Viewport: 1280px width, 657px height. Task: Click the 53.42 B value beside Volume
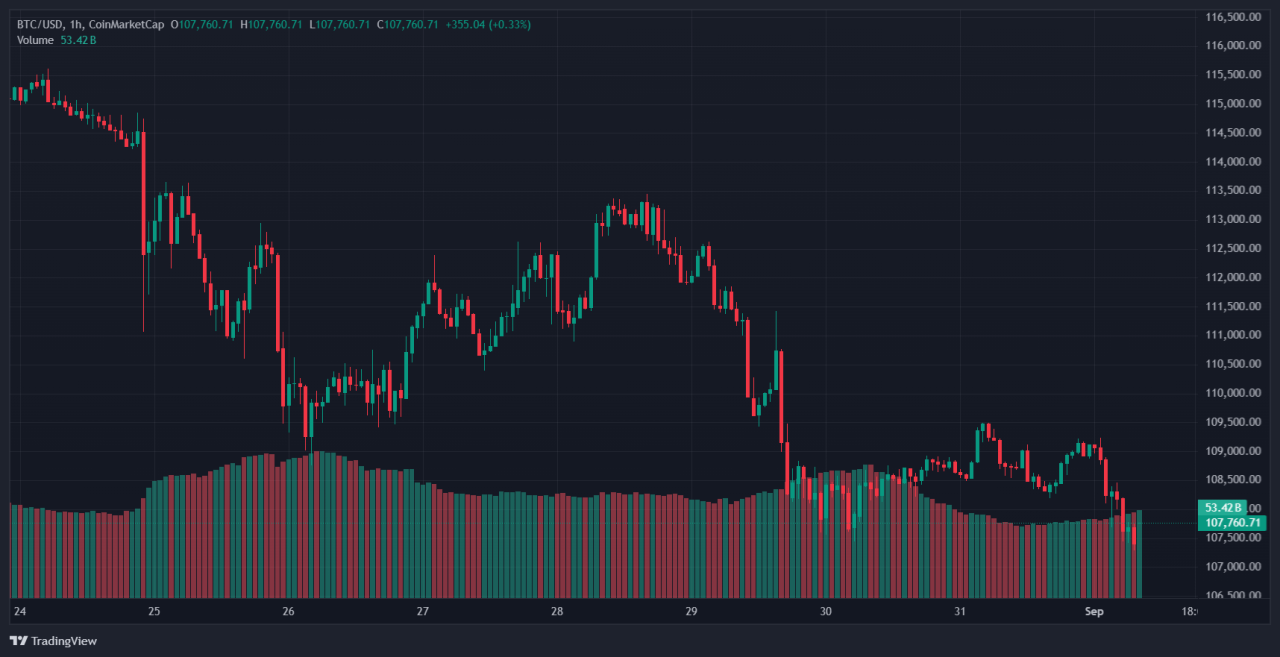pyautogui.click(x=79, y=39)
